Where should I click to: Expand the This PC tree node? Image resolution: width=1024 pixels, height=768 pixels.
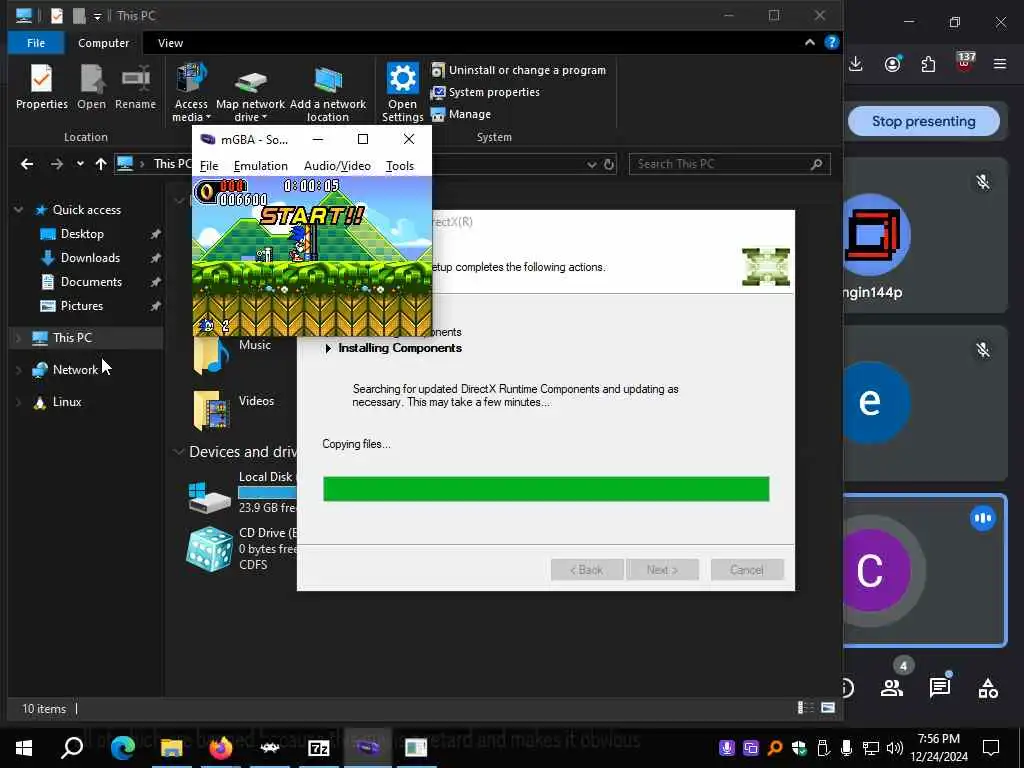click(x=19, y=338)
